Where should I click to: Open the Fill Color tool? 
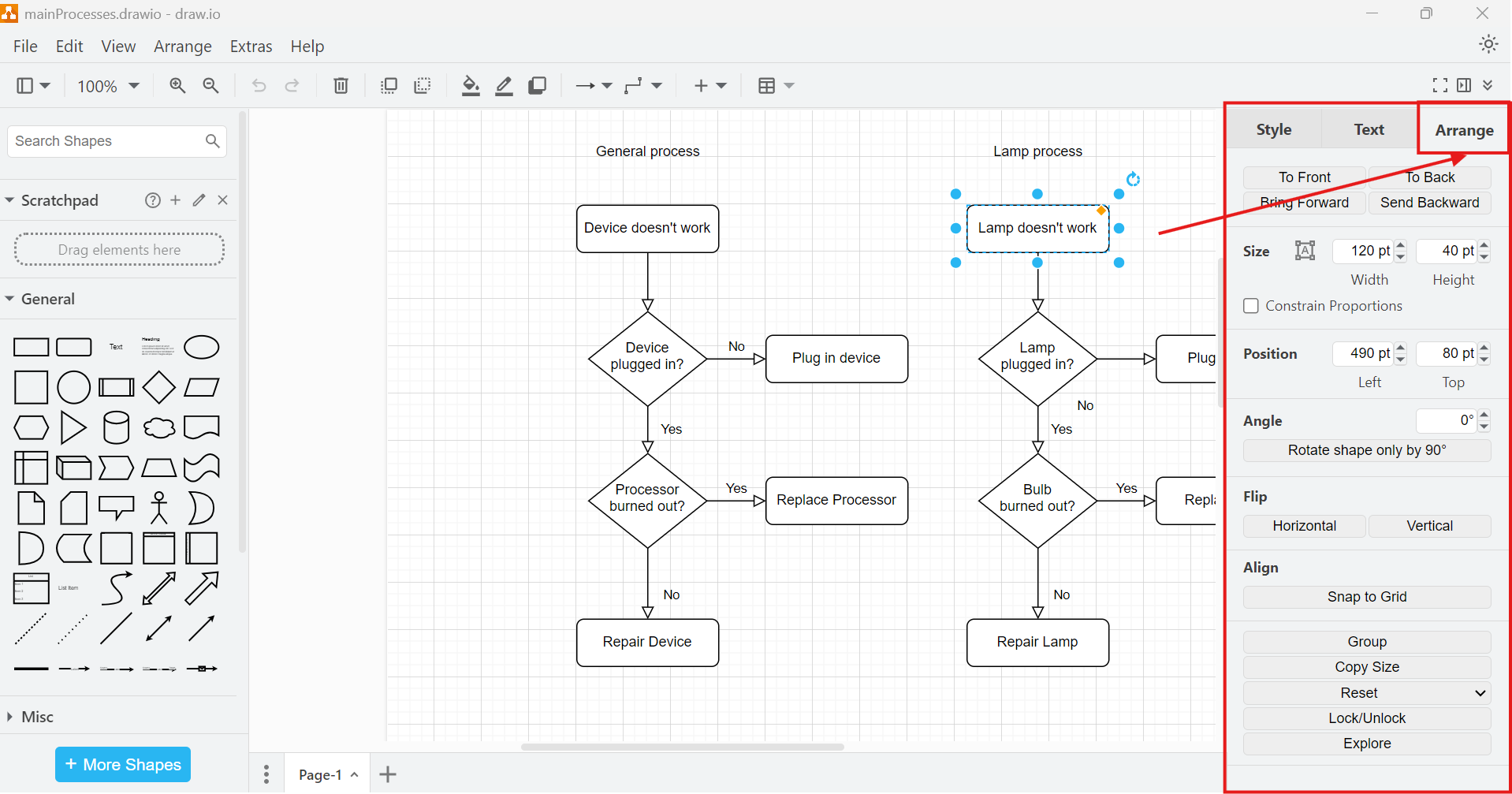click(471, 85)
